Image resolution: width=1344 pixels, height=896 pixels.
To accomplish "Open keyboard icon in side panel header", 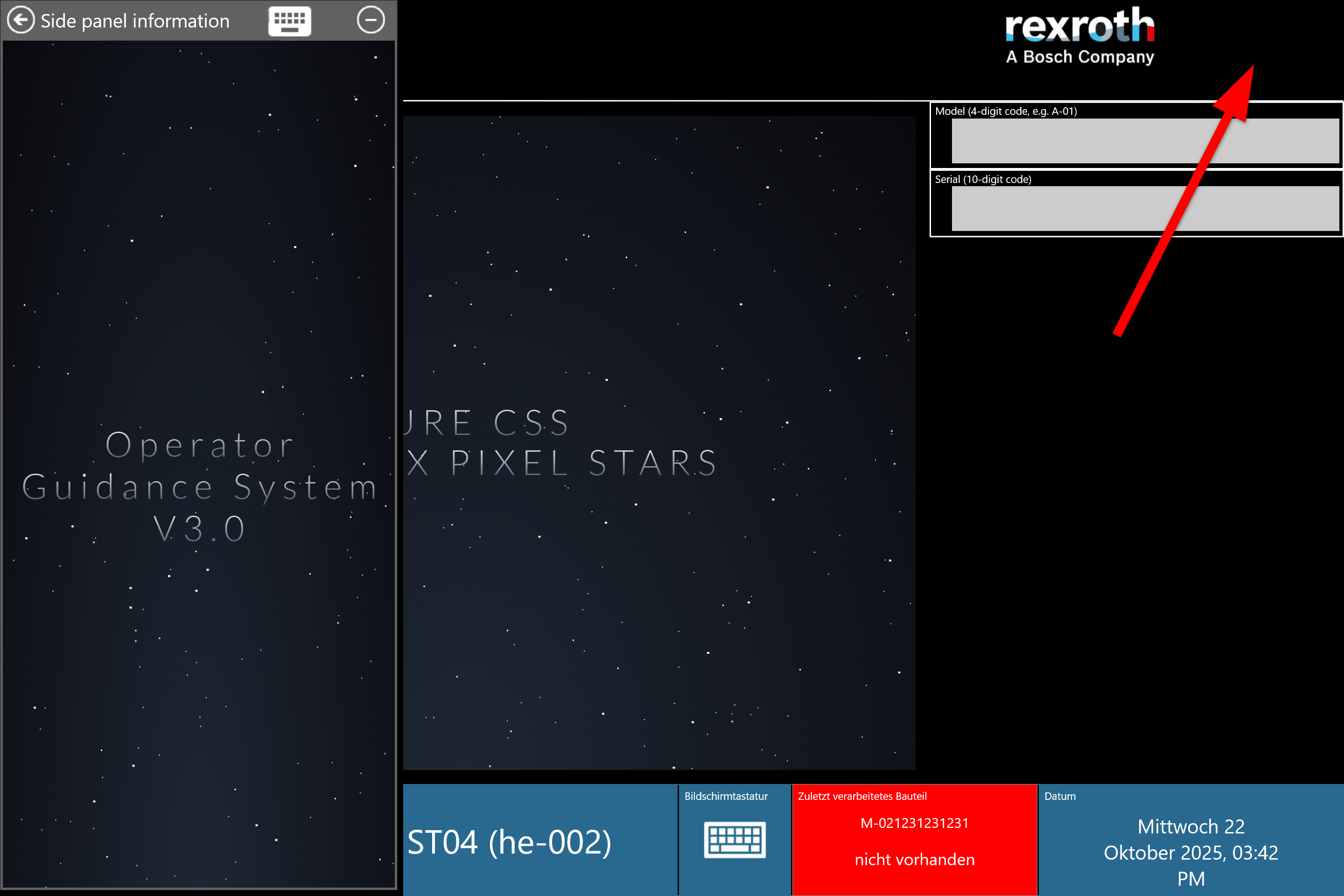I will 290,21.
